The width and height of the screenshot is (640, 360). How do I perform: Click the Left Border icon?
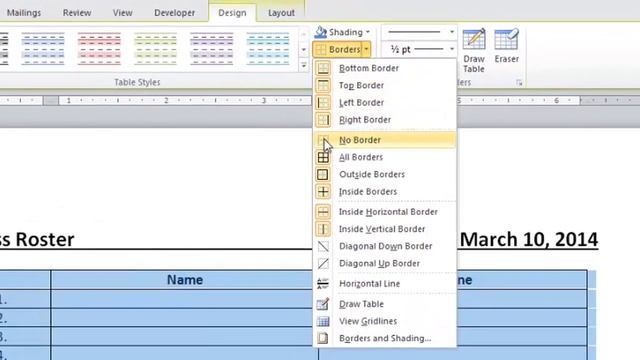(323, 102)
